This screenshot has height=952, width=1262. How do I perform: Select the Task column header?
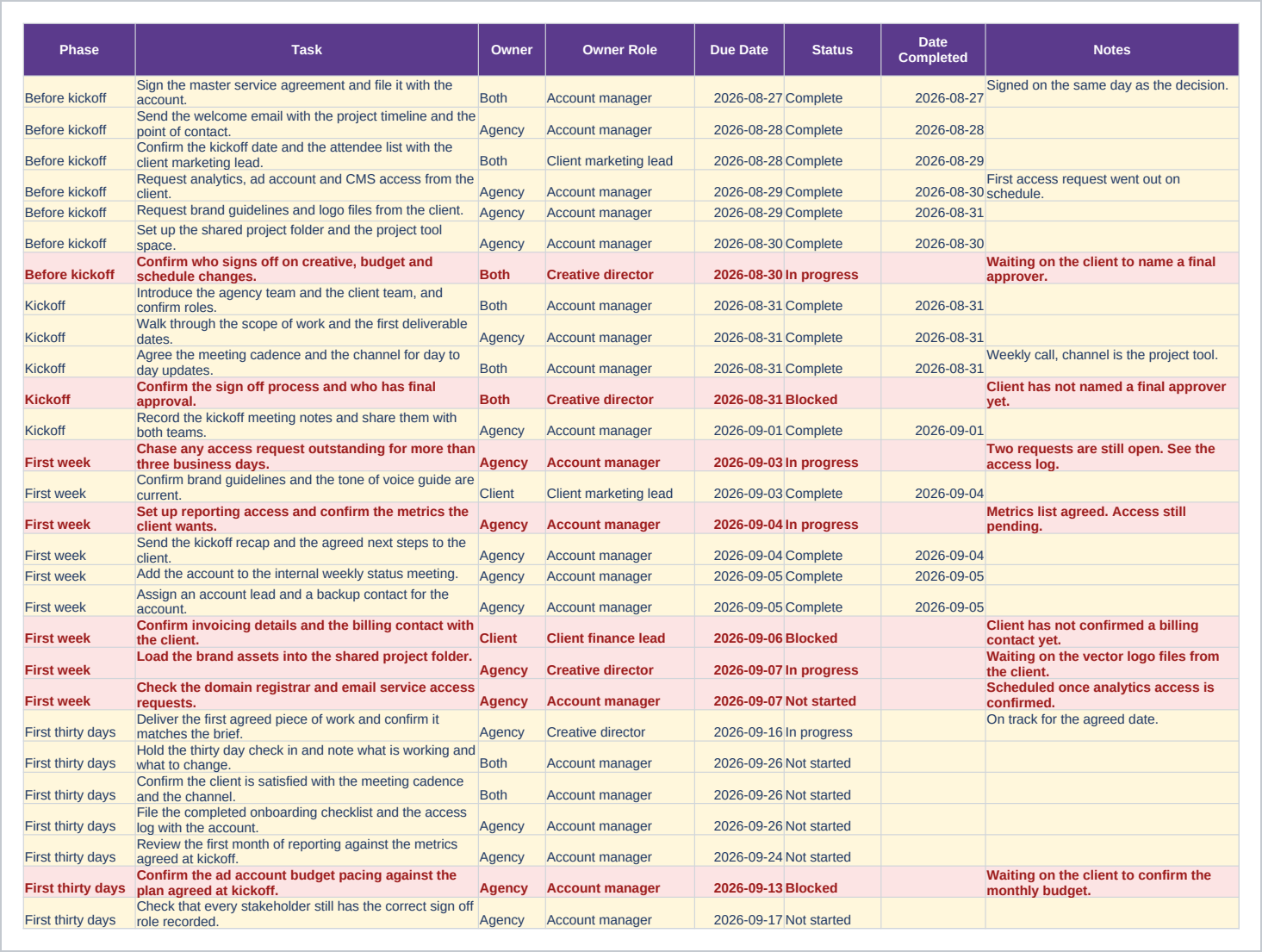(x=307, y=50)
